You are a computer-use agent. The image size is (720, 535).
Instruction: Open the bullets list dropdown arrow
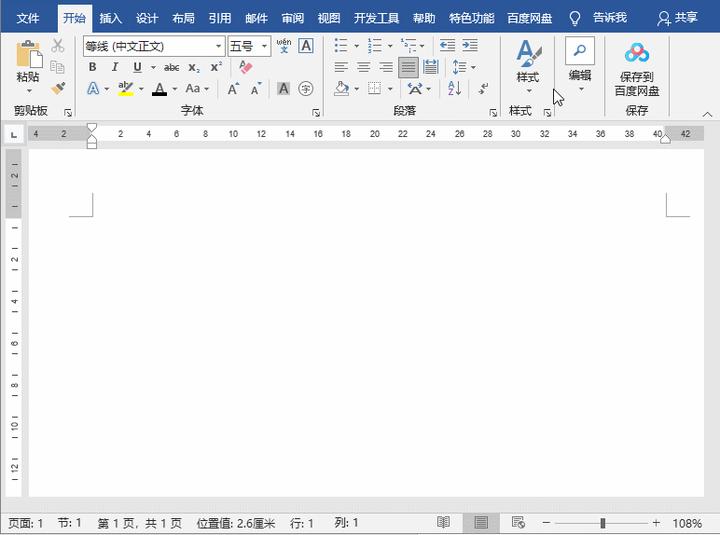pyautogui.click(x=356, y=46)
